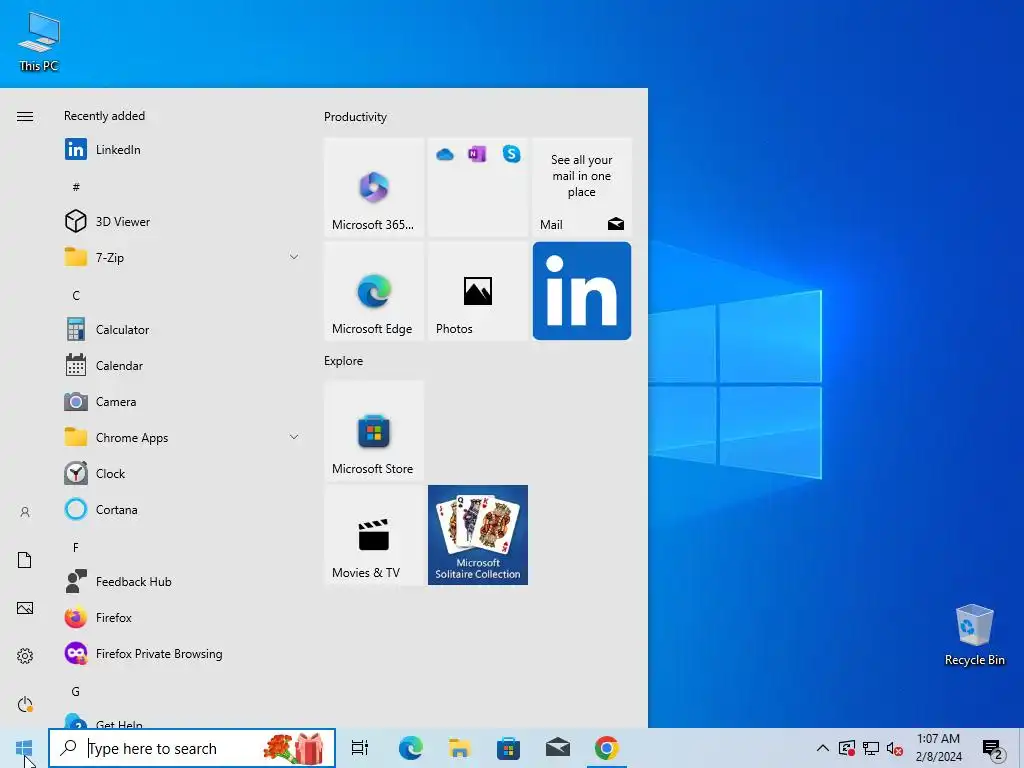
Task: Click the letter F section header
Action: point(76,547)
